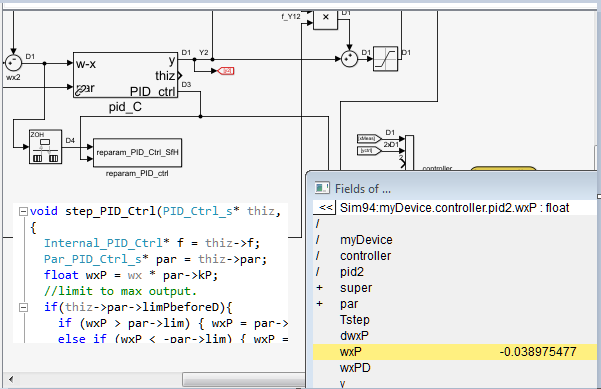Select the Tstep field
601x389 pixels.
click(x=355, y=320)
